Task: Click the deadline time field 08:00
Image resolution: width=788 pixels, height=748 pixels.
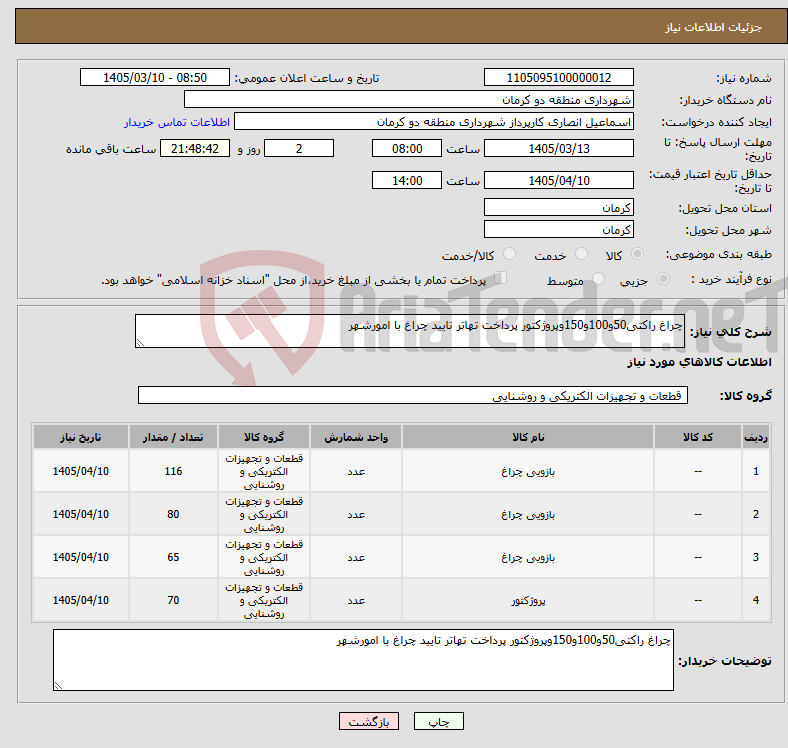Action: [407, 148]
